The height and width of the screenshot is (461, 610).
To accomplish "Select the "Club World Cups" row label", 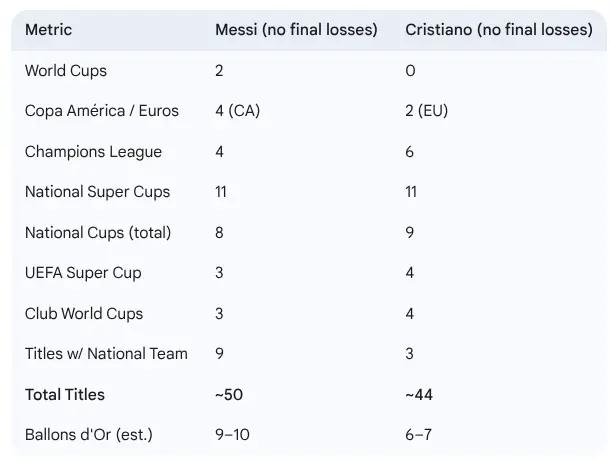I will click(84, 314).
